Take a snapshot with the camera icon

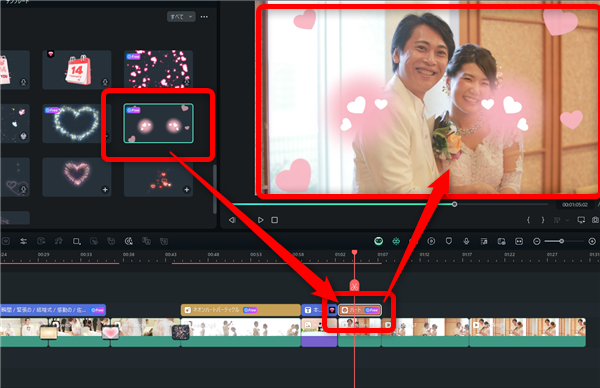click(595, 220)
